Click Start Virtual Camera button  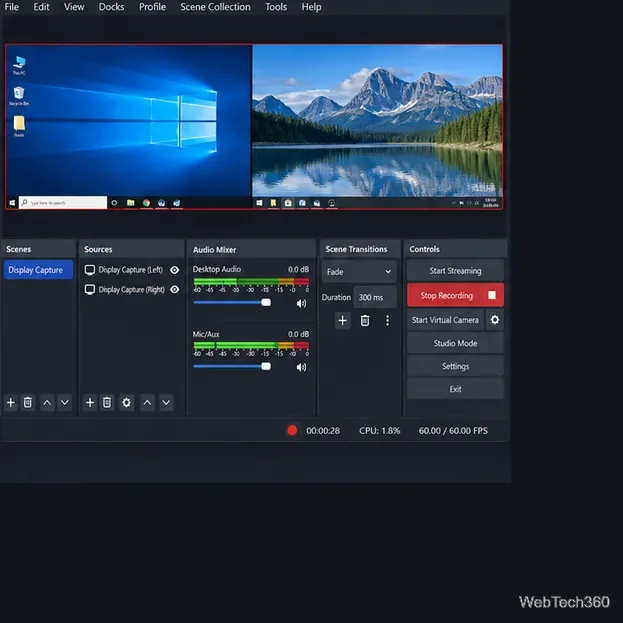click(445, 320)
